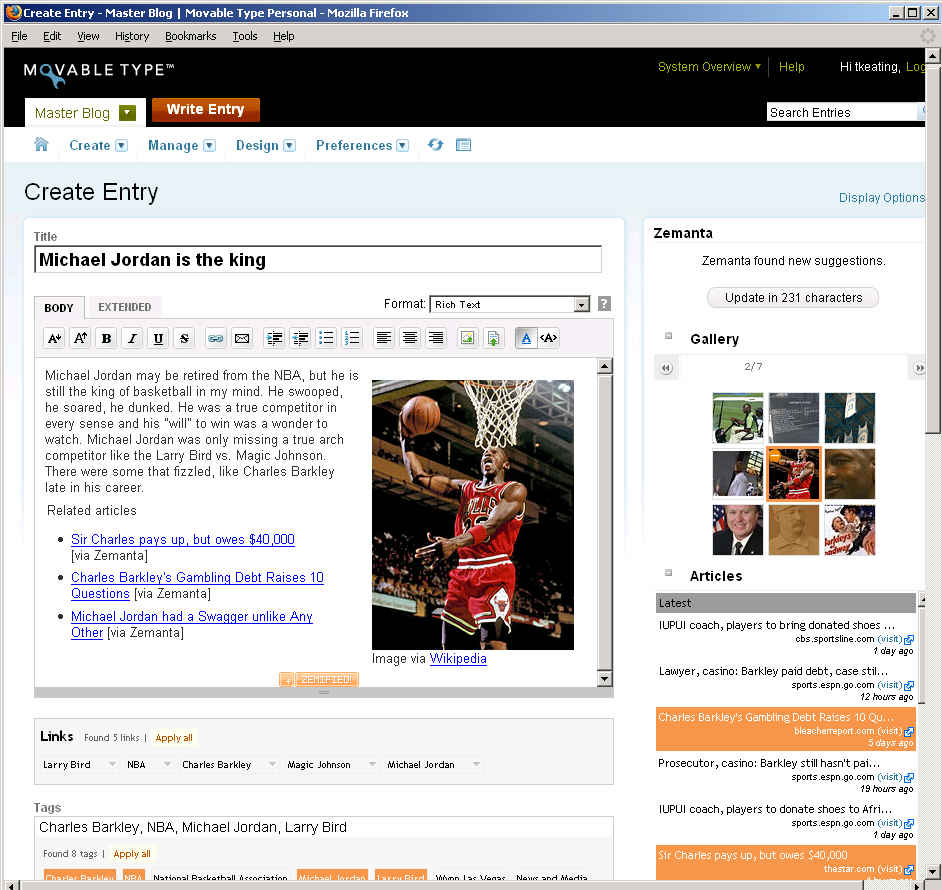The image size is (942, 890).
Task: Toggle bold formatting in the editor toolbar
Action: 106,338
